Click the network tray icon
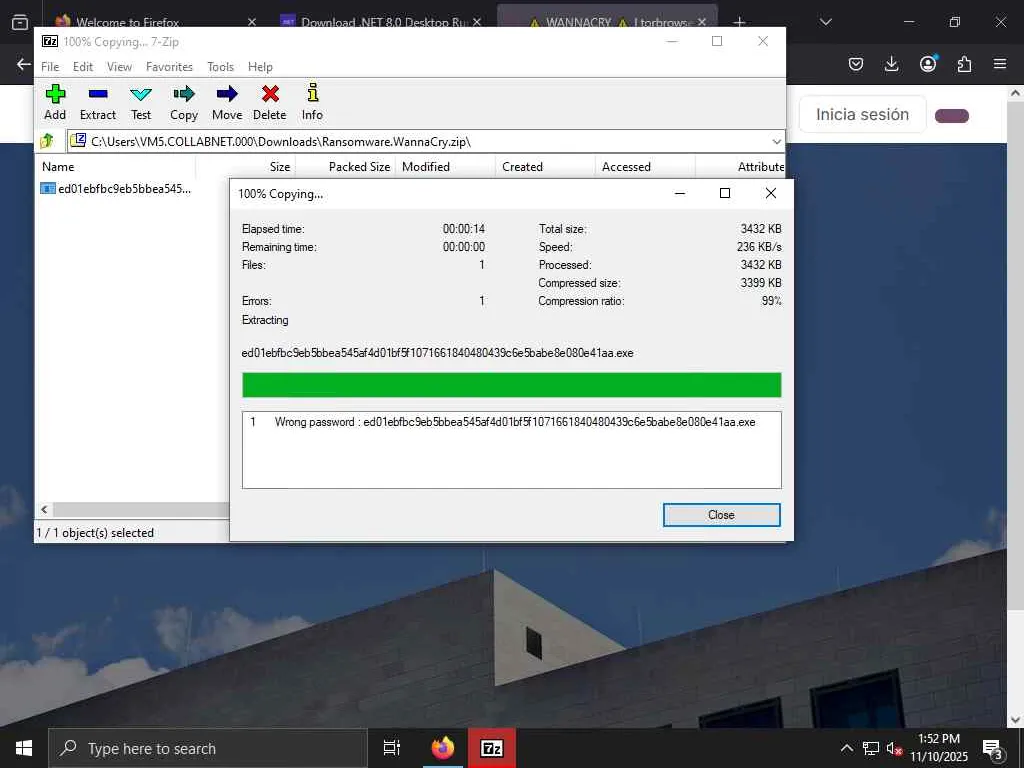 point(871,748)
